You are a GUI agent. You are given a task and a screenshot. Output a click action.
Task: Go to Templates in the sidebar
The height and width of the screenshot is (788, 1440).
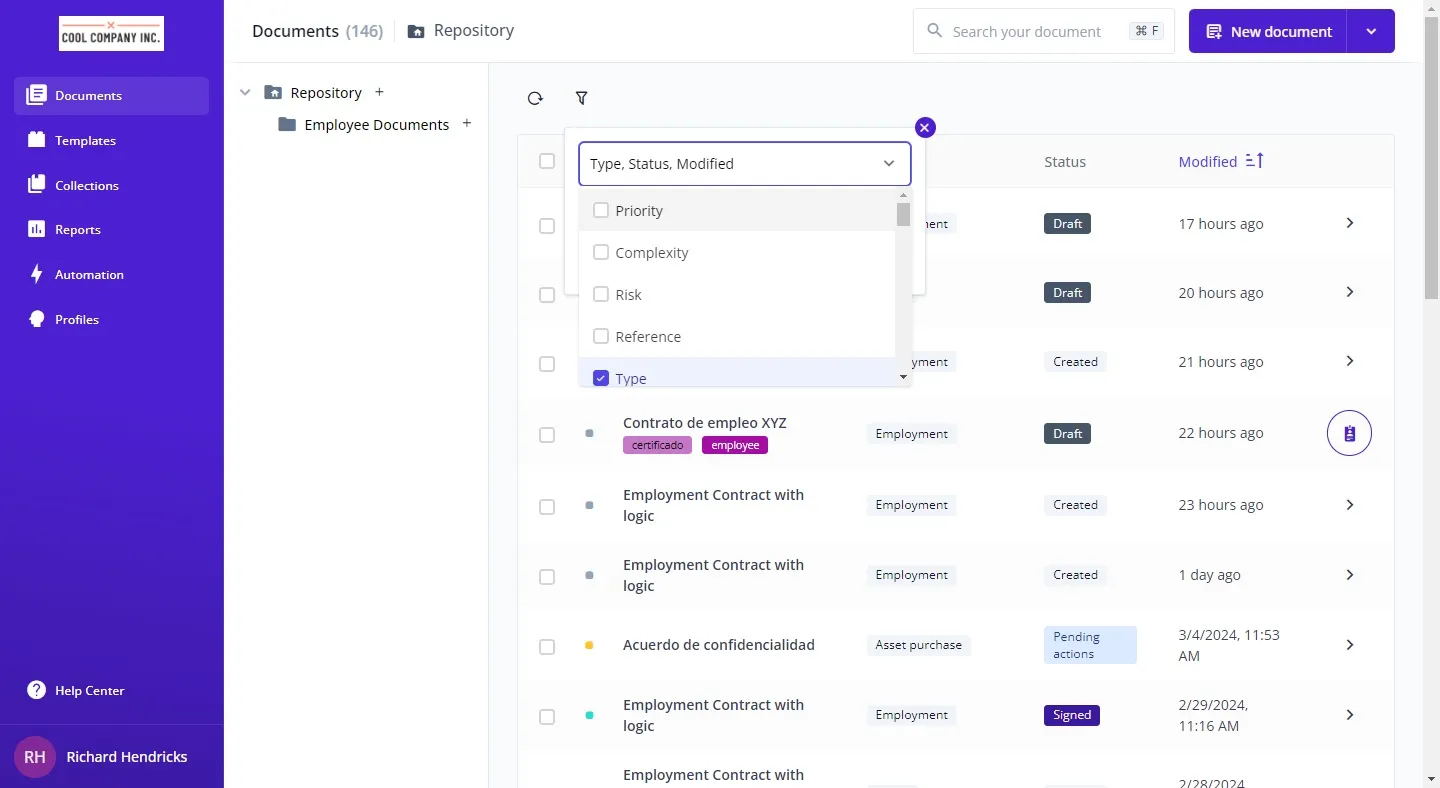point(85,141)
